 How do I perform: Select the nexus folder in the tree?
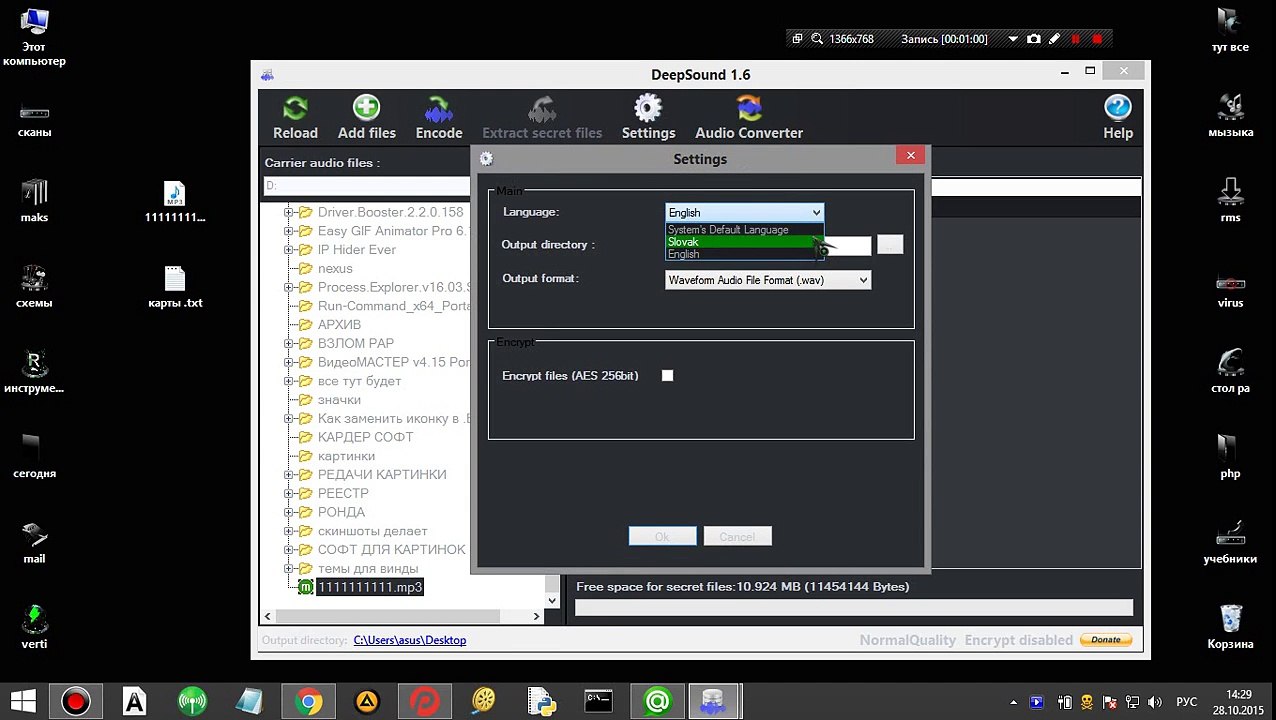(335, 268)
